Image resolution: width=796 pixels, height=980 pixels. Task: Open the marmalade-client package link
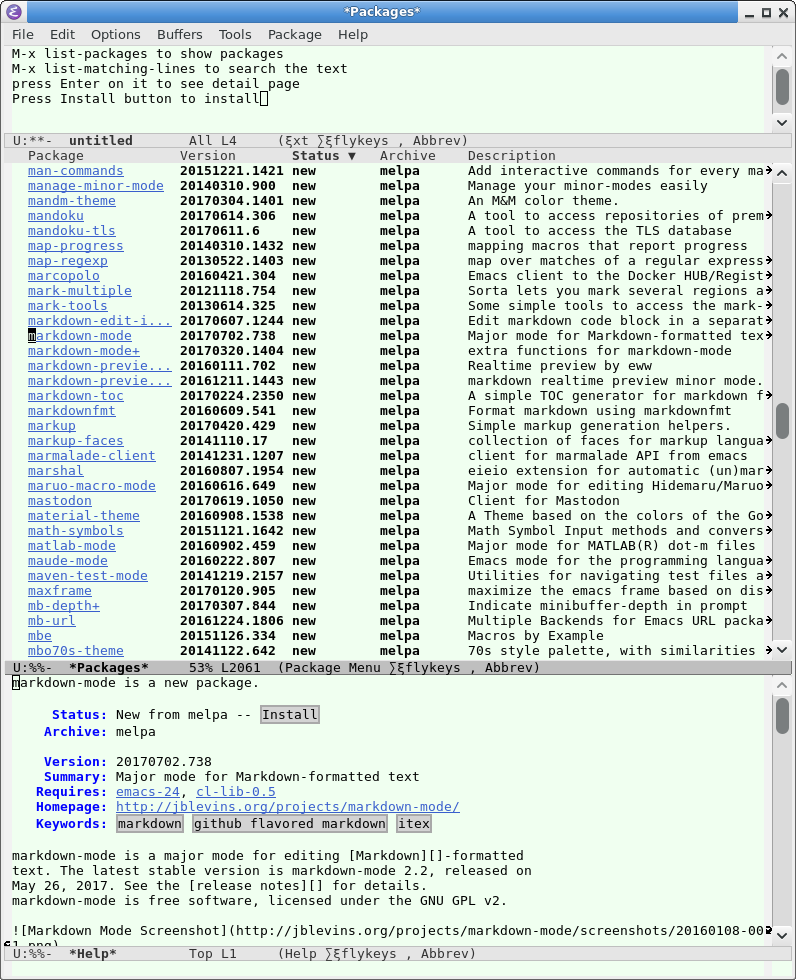coord(92,456)
